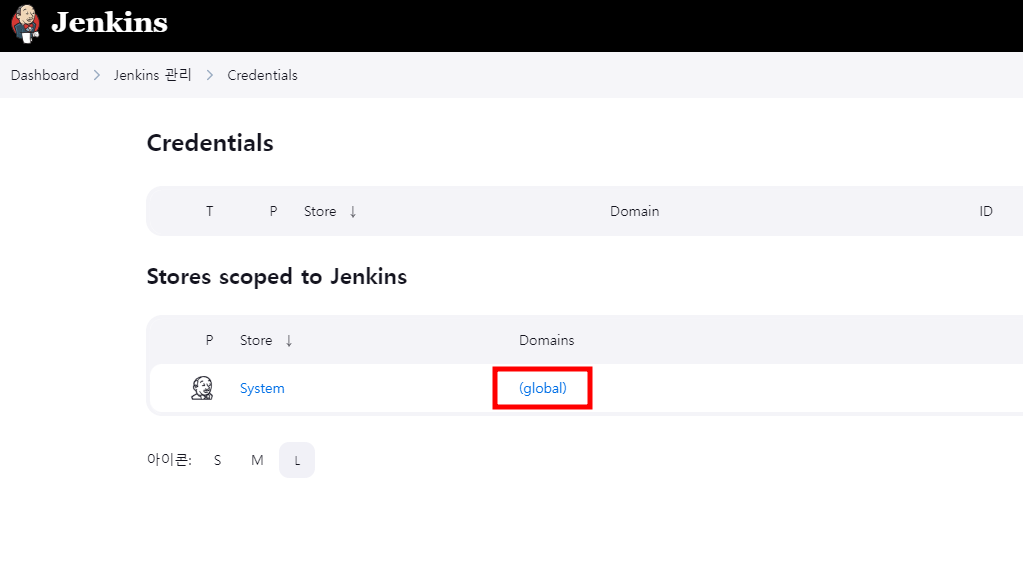Click the System store Jenkins icon
1023x581 pixels.
coord(202,388)
